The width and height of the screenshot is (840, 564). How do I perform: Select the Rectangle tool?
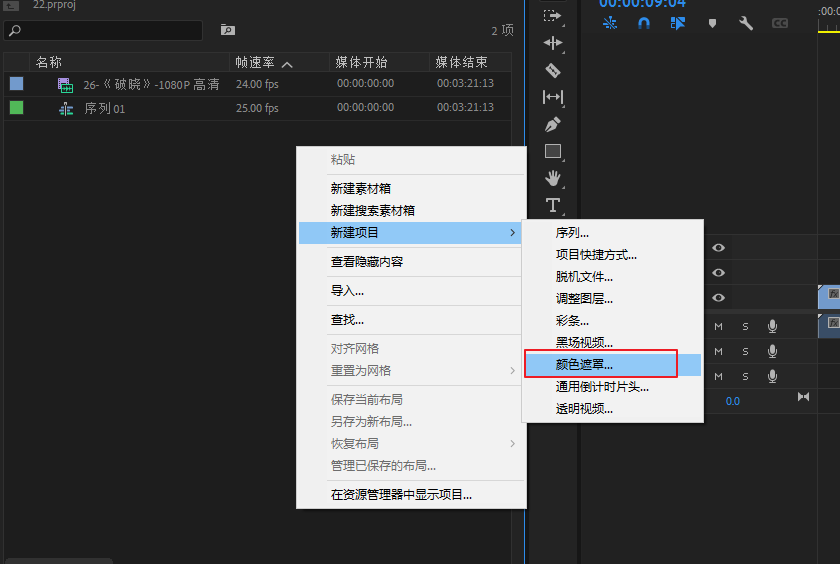(553, 152)
